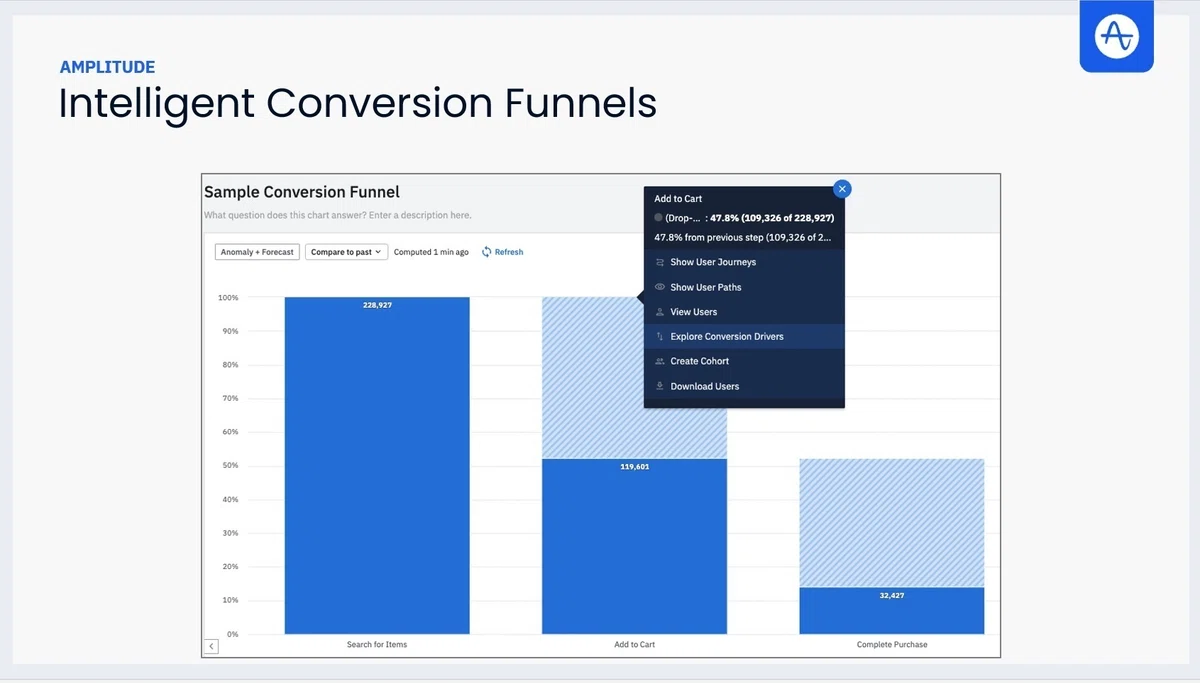This screenshot has width=1200, height=683.
Task: Click the Download Users arrow icon
Action: (660, 386)
